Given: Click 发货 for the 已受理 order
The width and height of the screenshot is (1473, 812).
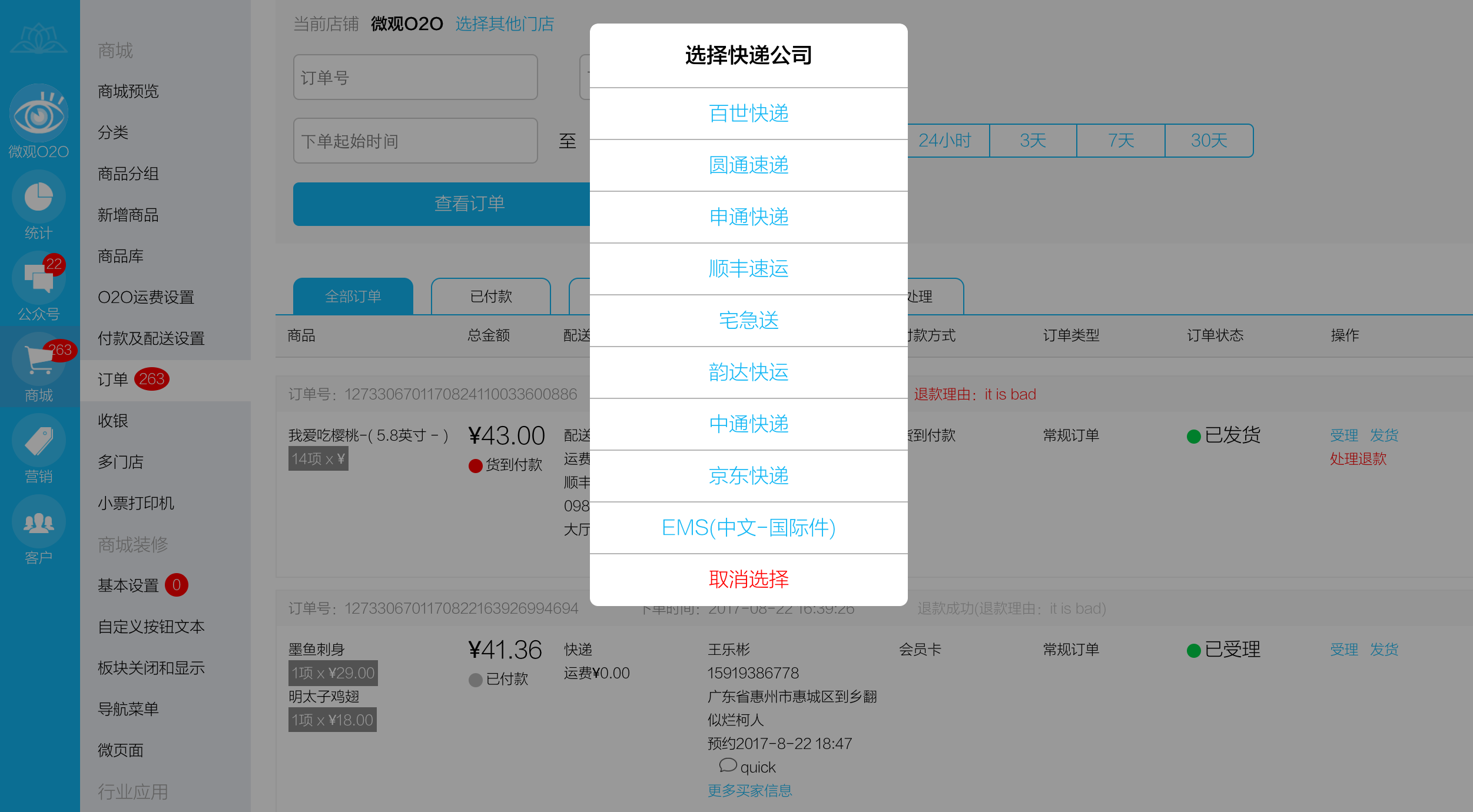Looking at the screenshot, I should coord(1384,650).
